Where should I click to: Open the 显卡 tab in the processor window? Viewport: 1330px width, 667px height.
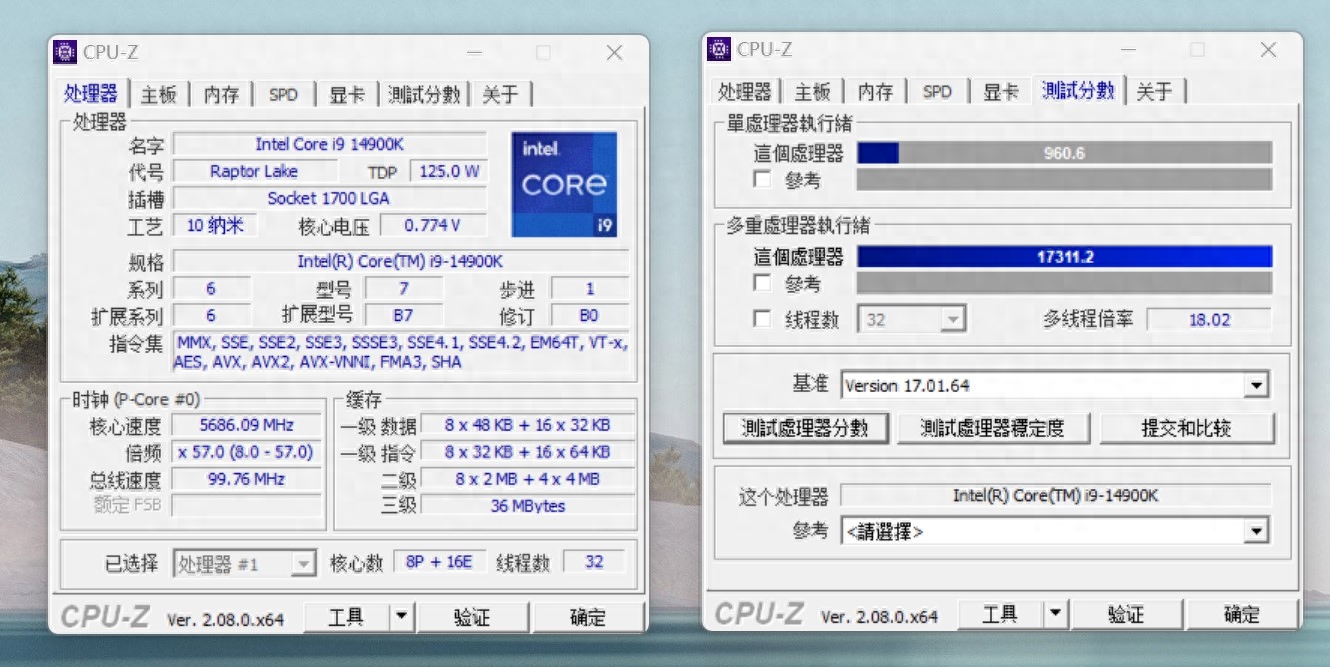point(347,94)
